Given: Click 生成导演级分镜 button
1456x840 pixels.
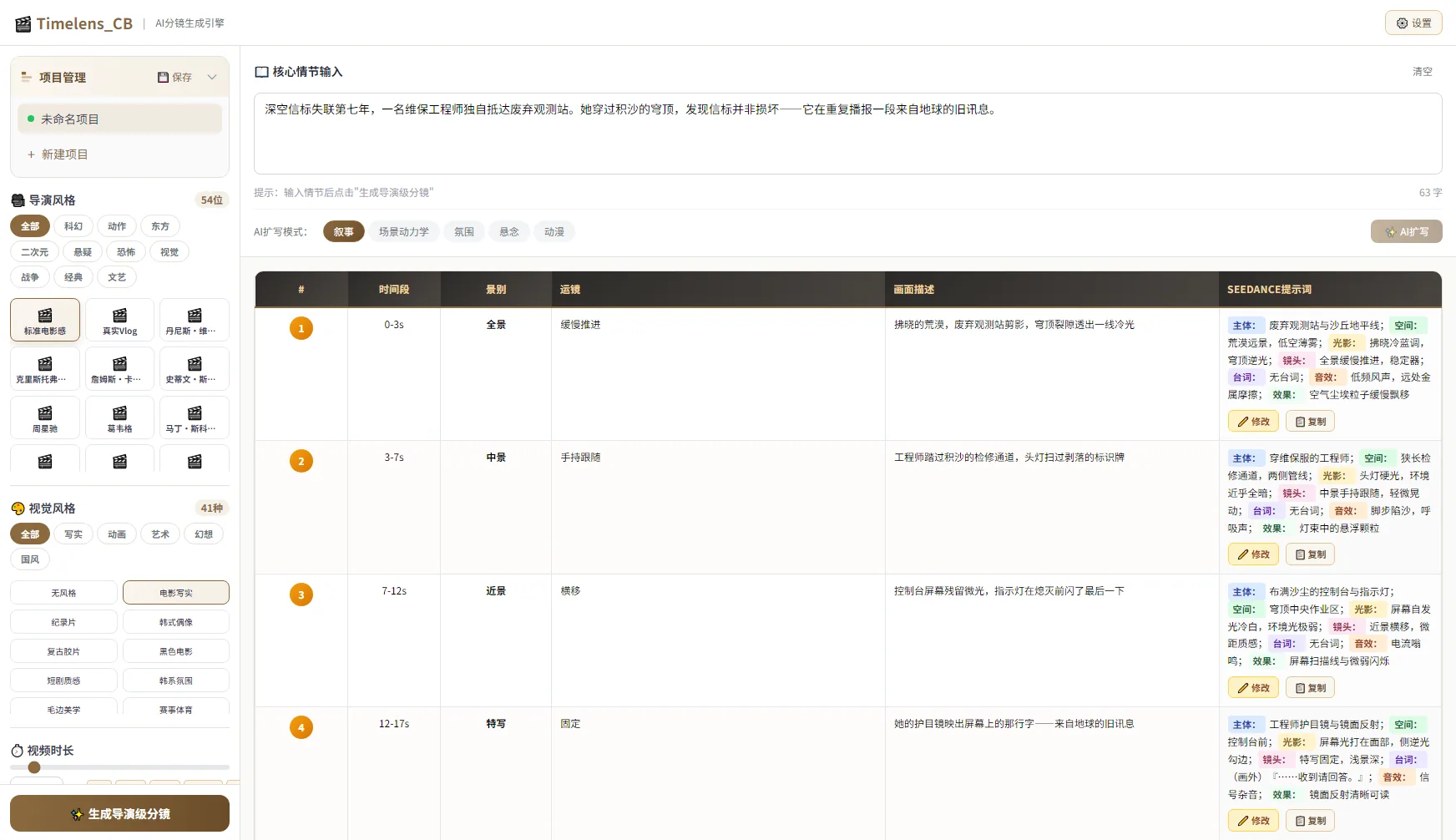Looking at the screenshot, I should pyautogui.click(x=119, y=813).
